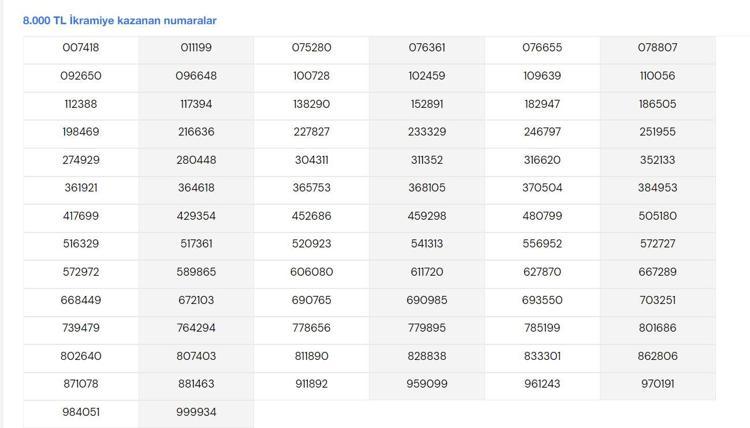Select the cell with number 690985
The width and height of the screenshot is (750, 428).
pyautogui.click(x=427, y=300)
